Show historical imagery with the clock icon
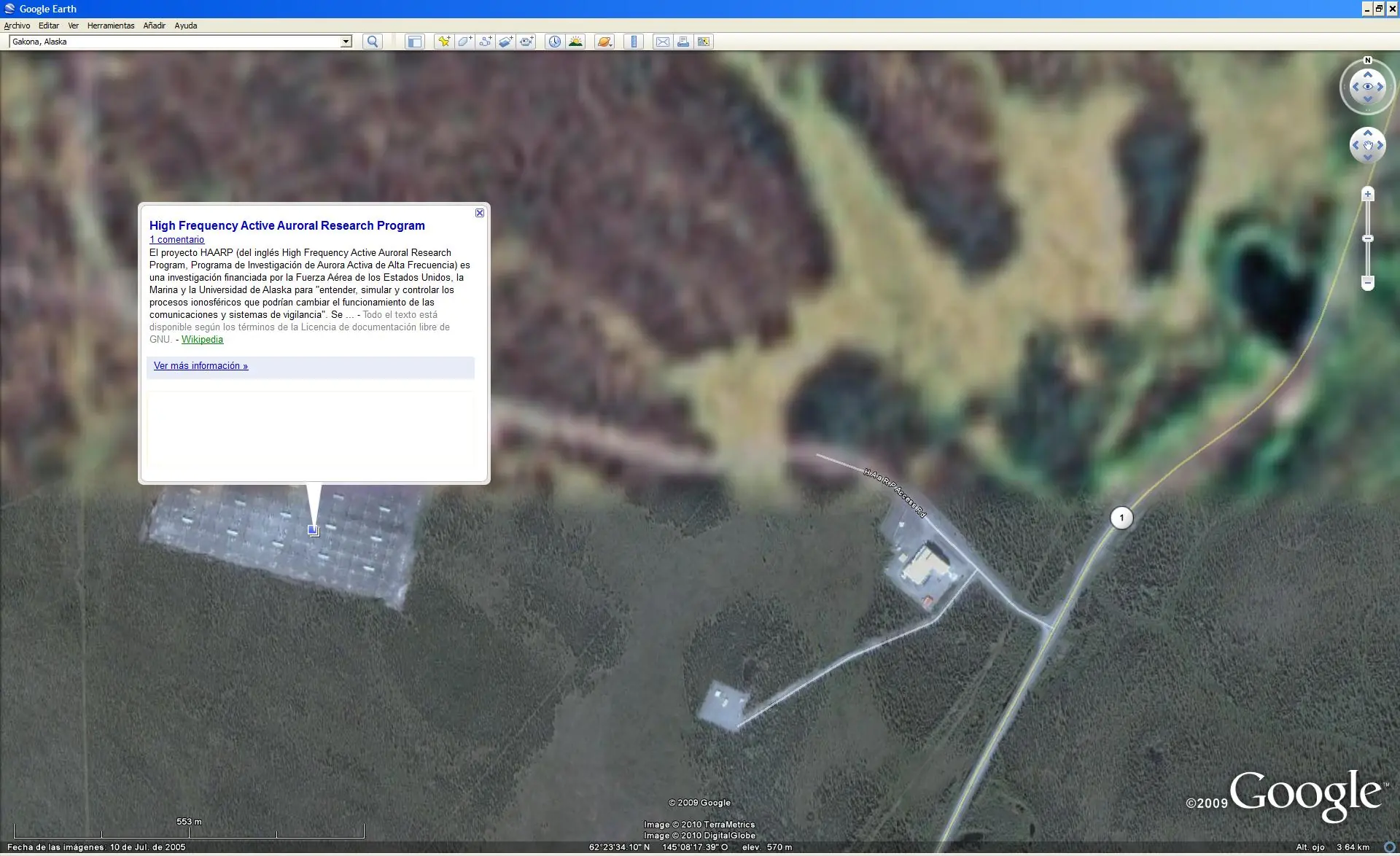The image size is (1400, 856). 555,42
